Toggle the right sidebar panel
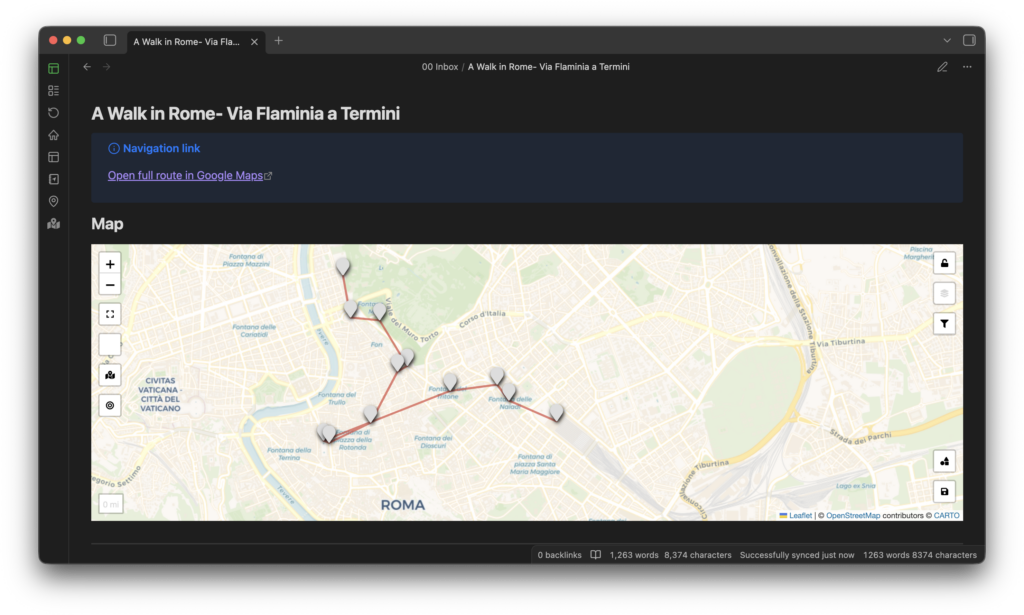Viewport: 1024px width, 615px height. pyautogui.click(x=968, y=41)
